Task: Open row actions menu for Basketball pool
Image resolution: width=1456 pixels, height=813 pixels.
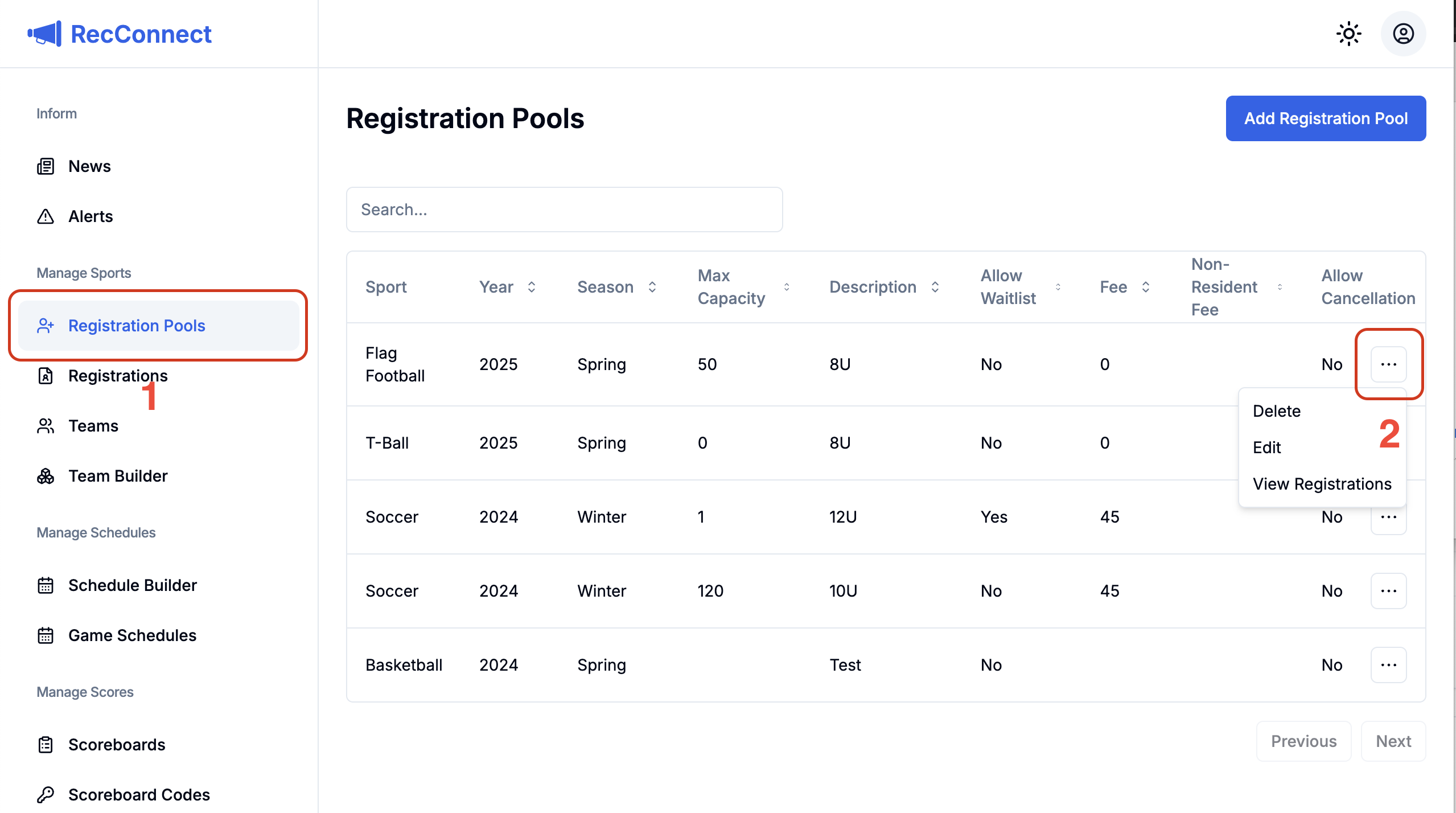Action: point(1388,665)
